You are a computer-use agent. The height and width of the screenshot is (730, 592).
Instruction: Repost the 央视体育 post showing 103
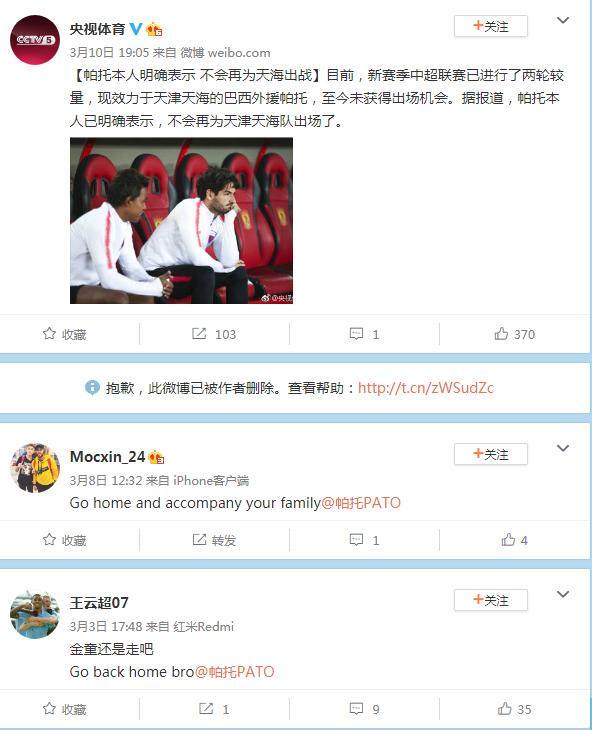(x=214, y=334)
